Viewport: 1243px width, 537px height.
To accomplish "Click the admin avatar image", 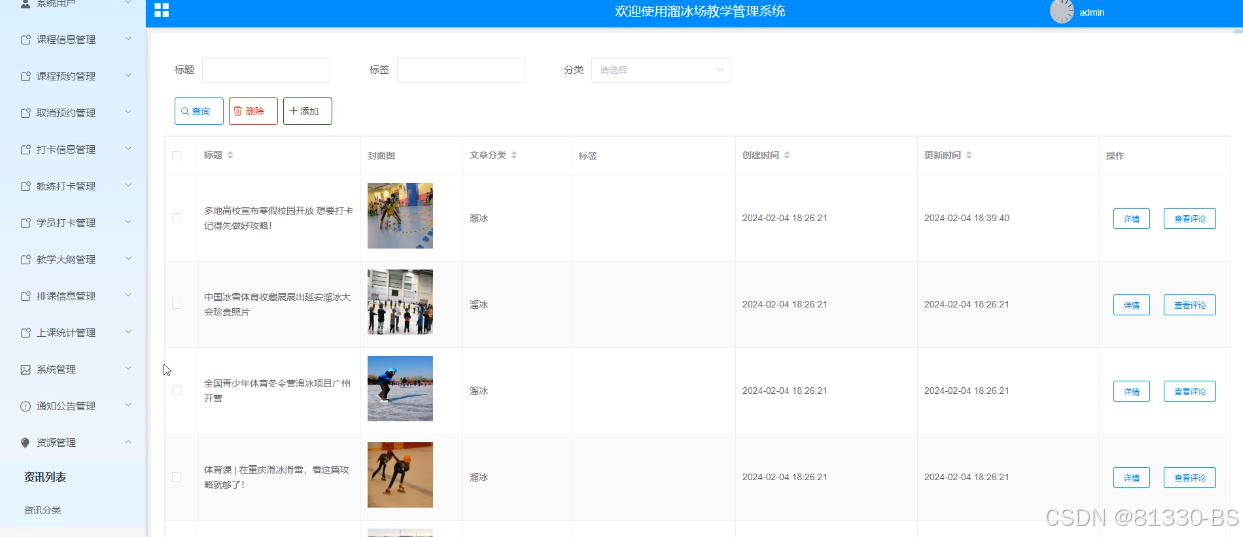I will point(1062,11).
